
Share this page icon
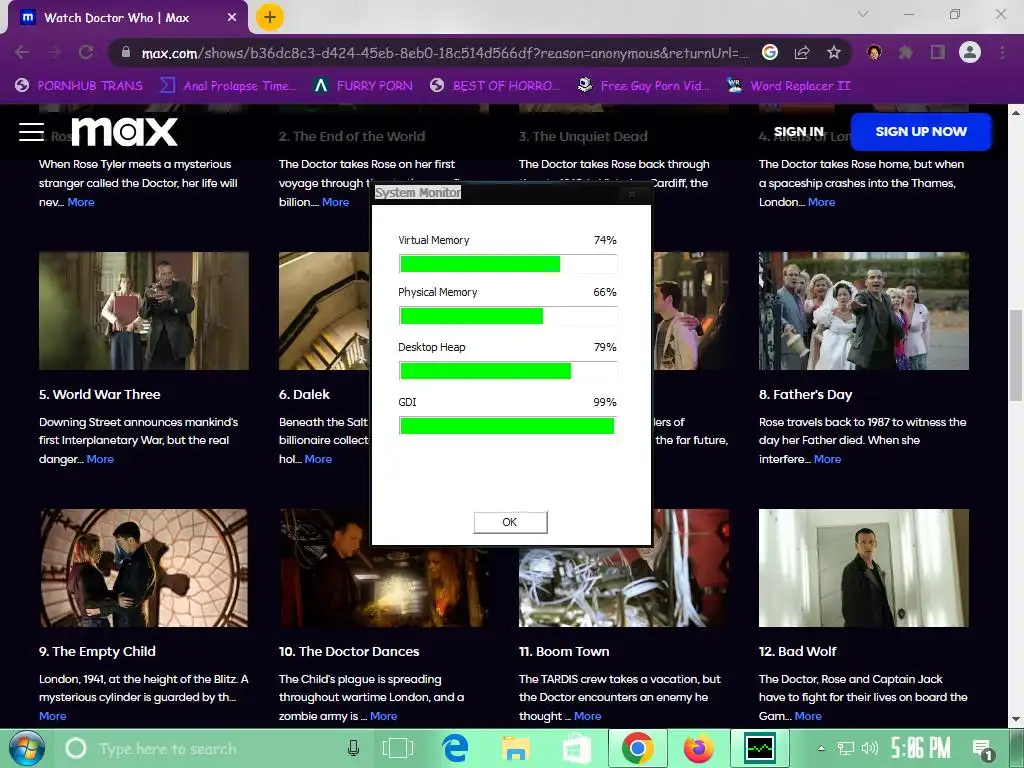[x=802, y=52]
